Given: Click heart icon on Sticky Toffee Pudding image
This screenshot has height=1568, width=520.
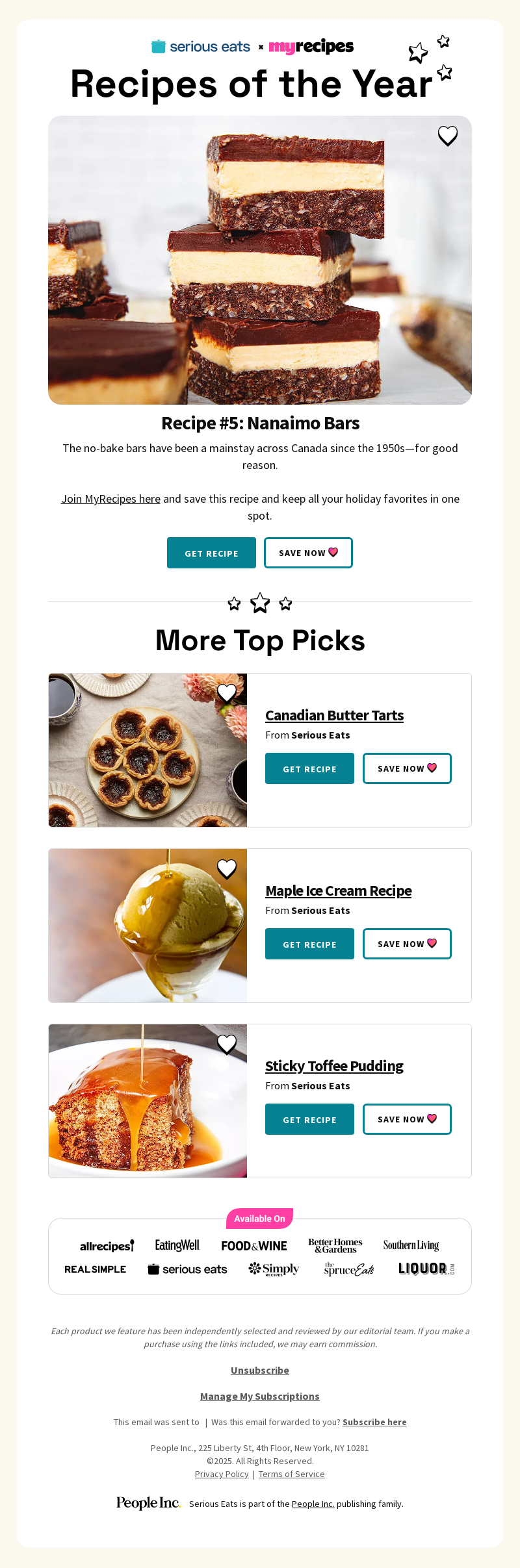Looking at the screenshot, I should point(227,1044).
